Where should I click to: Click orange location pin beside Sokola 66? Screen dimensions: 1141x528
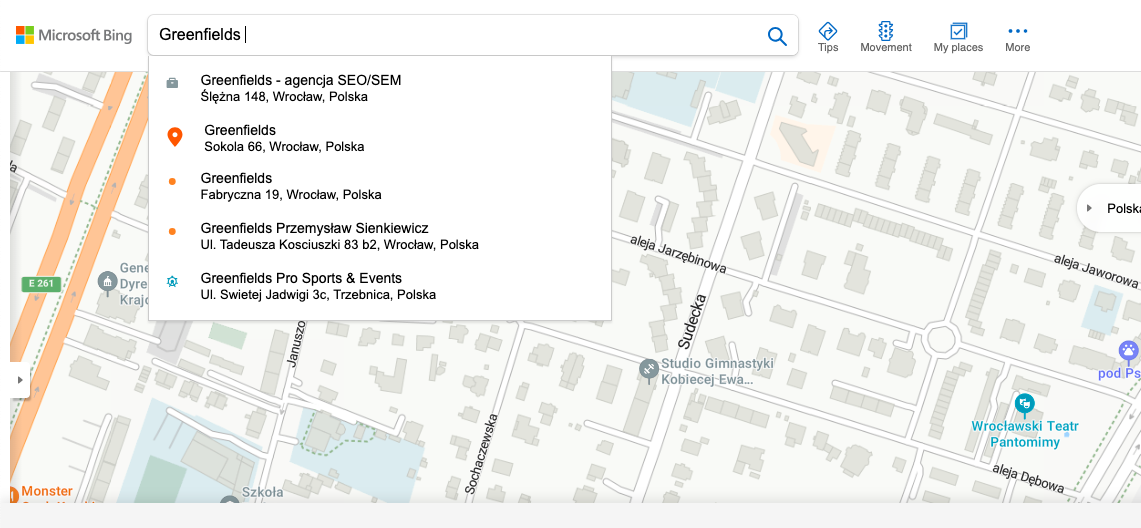[x=175, y=136]
